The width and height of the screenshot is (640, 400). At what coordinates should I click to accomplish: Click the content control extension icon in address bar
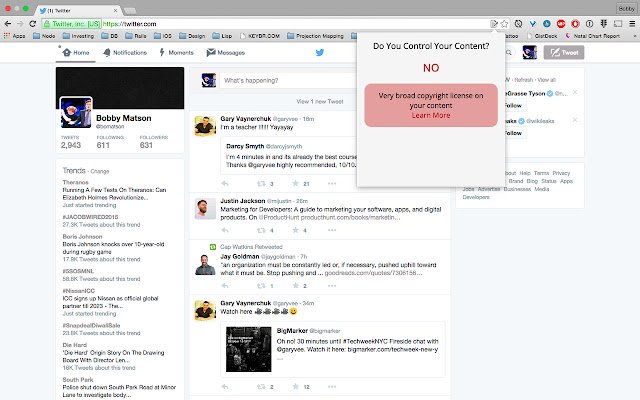click(494, 24)
